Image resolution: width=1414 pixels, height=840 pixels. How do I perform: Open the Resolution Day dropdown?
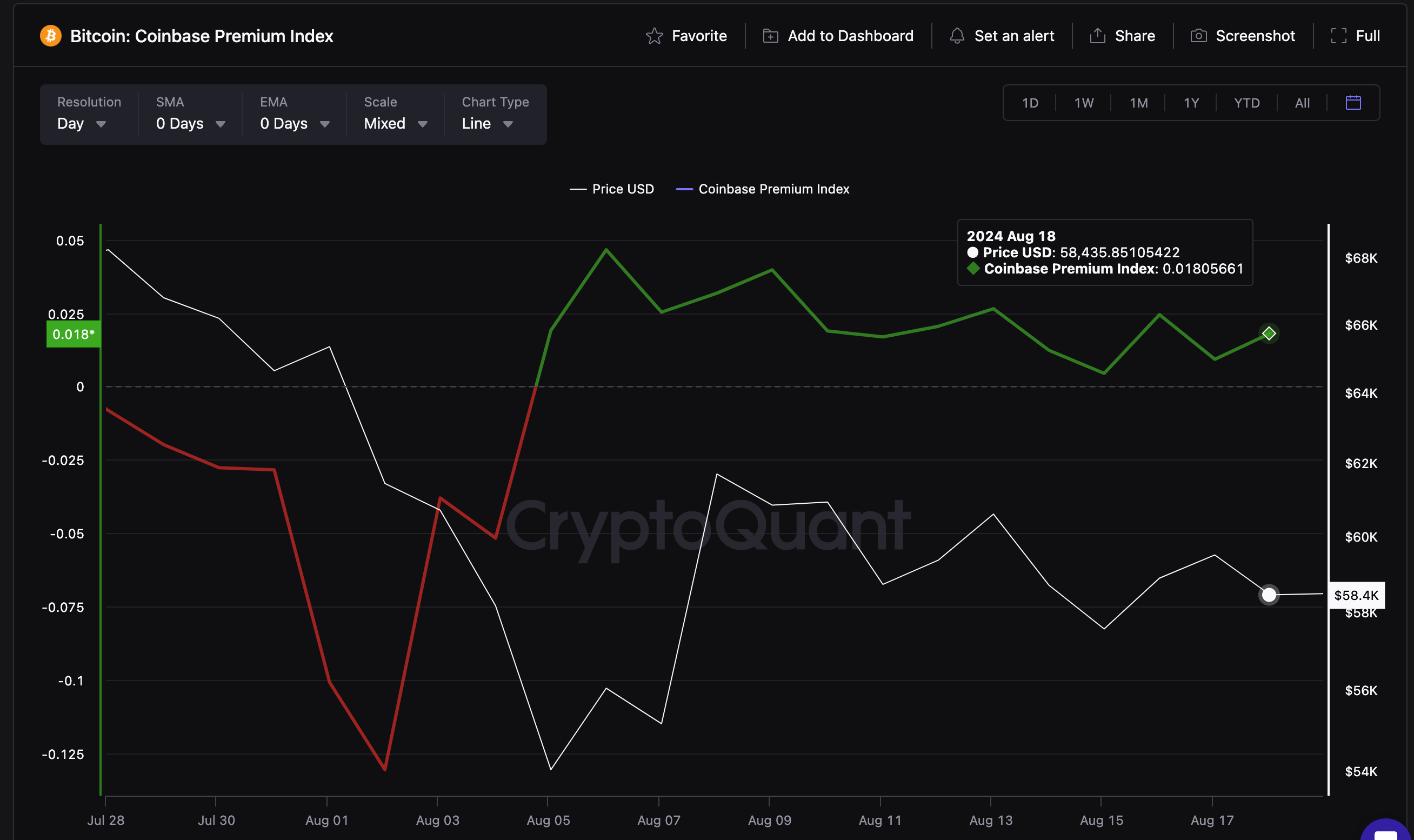pos(89,114)
